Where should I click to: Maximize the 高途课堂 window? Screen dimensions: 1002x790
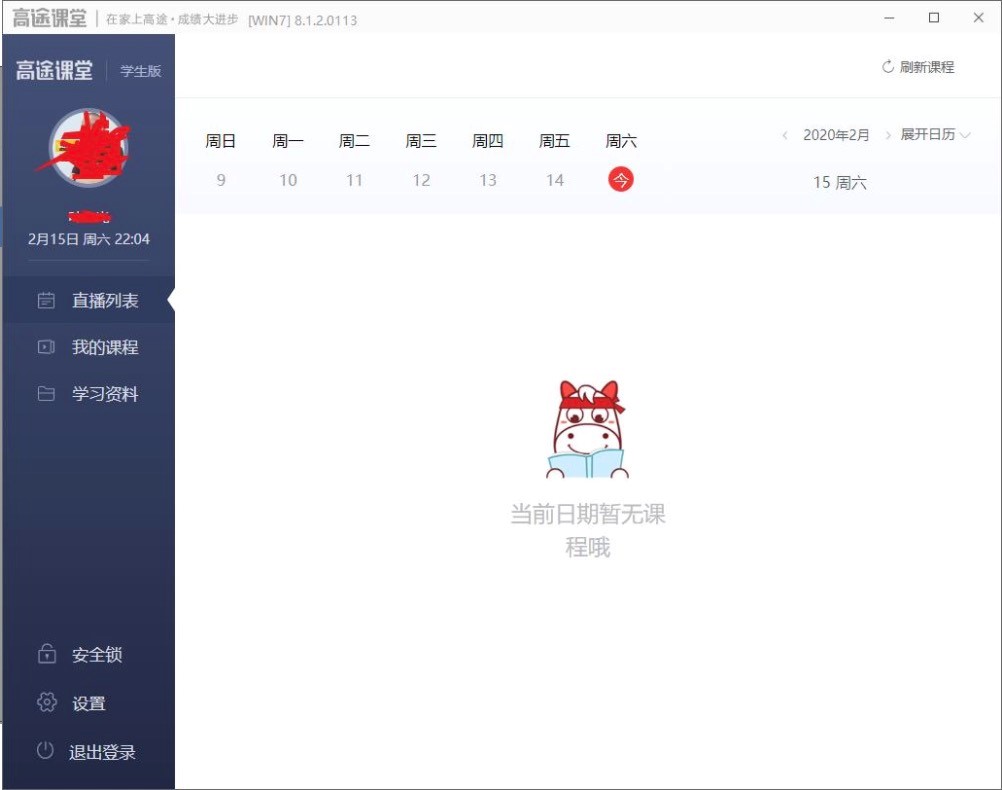934,18
